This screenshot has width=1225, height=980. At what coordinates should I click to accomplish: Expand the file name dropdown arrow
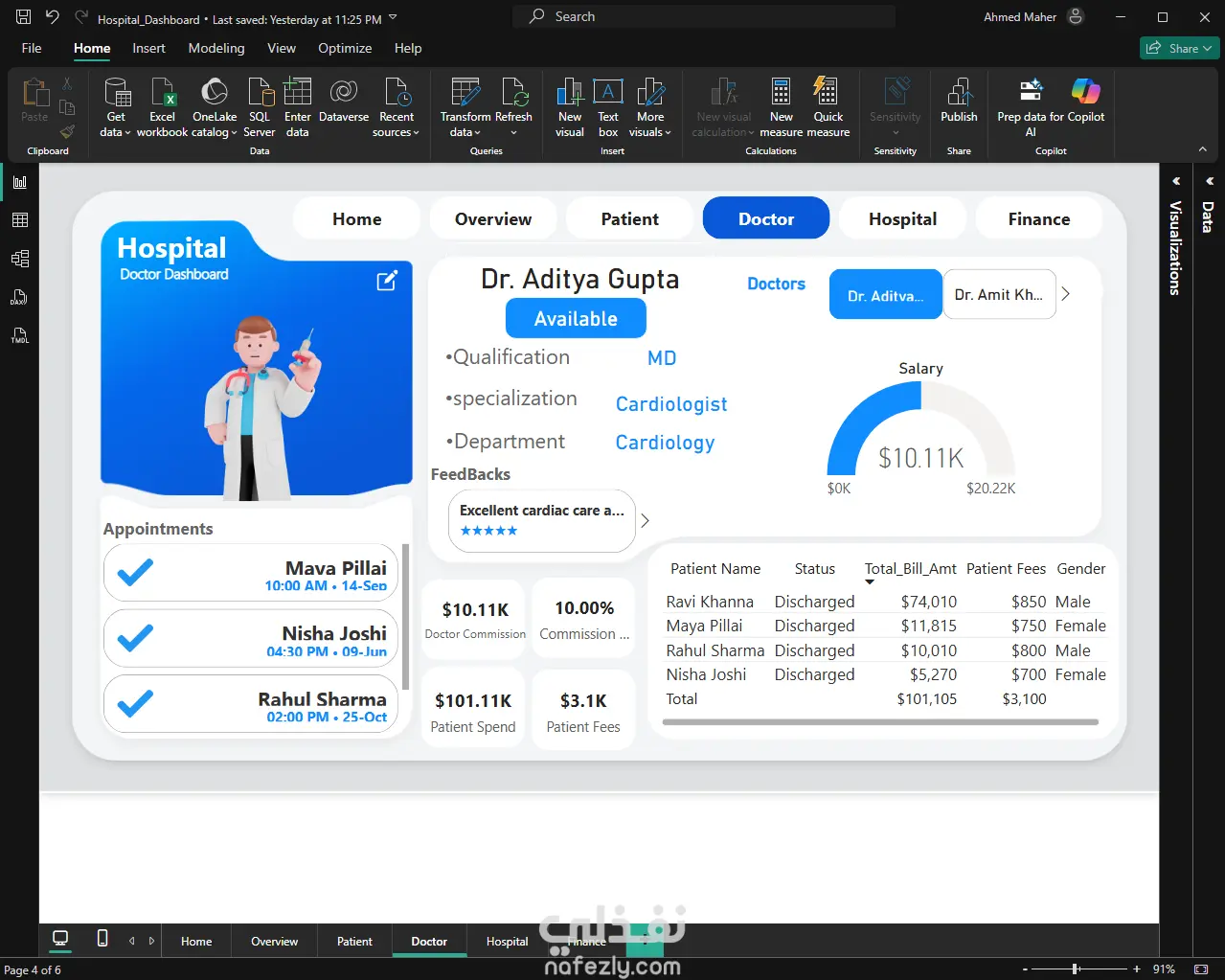[393, 17]
